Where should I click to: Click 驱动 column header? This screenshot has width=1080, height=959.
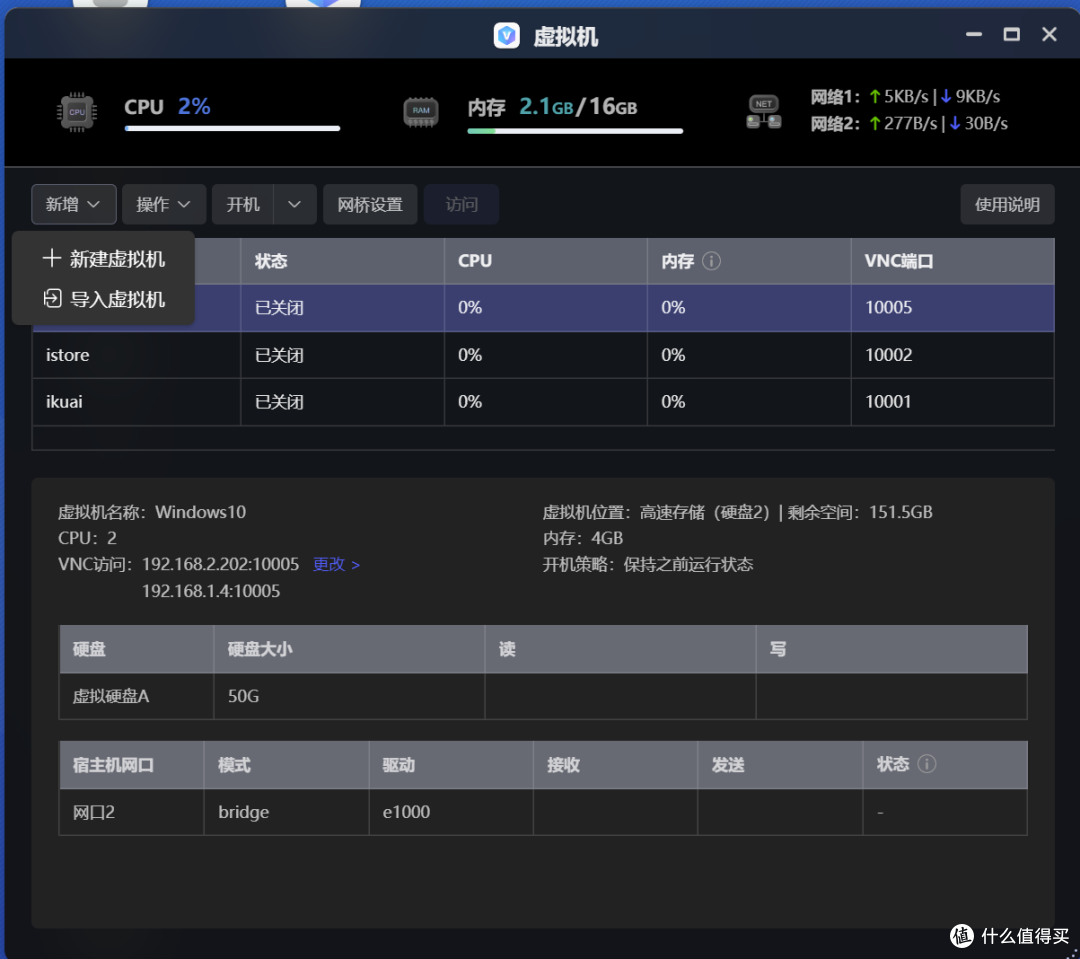(x=451, y=765)
